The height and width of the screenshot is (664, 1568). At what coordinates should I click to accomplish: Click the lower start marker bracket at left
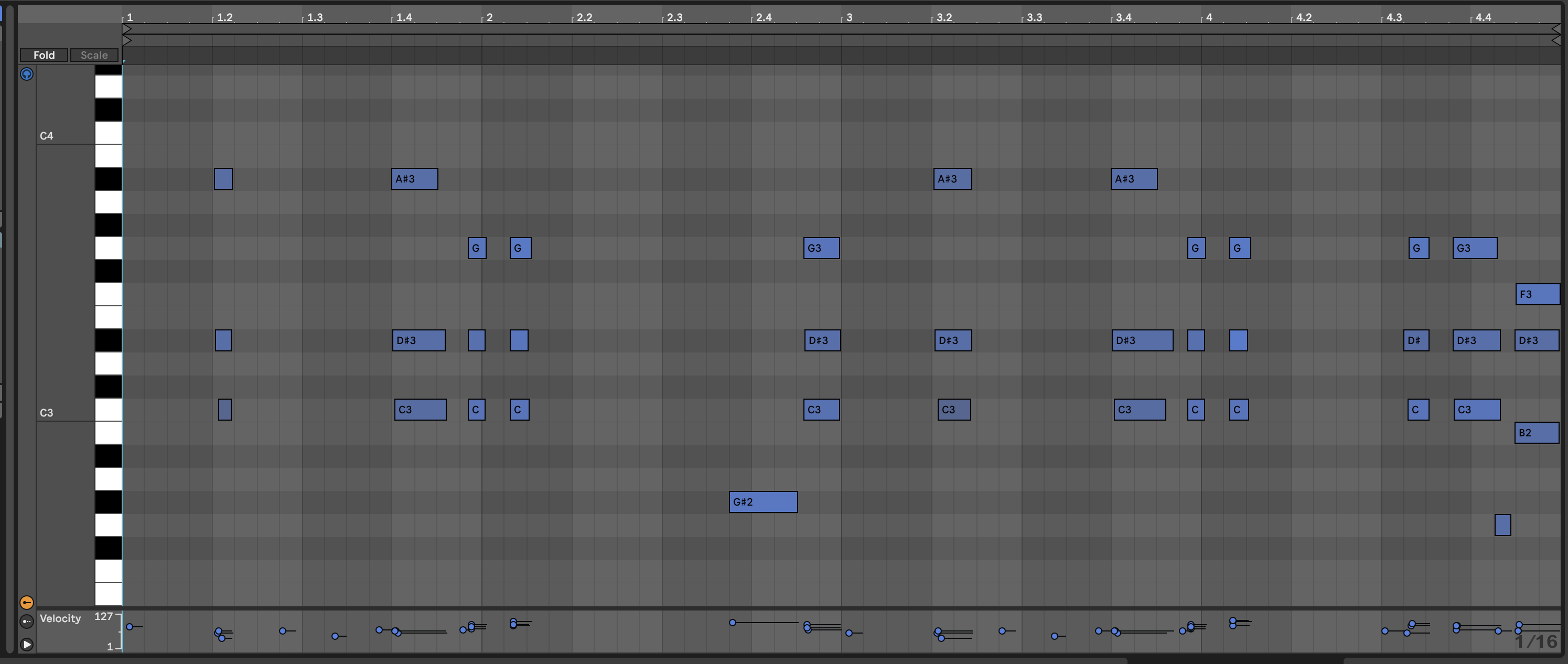click(127, 40)
